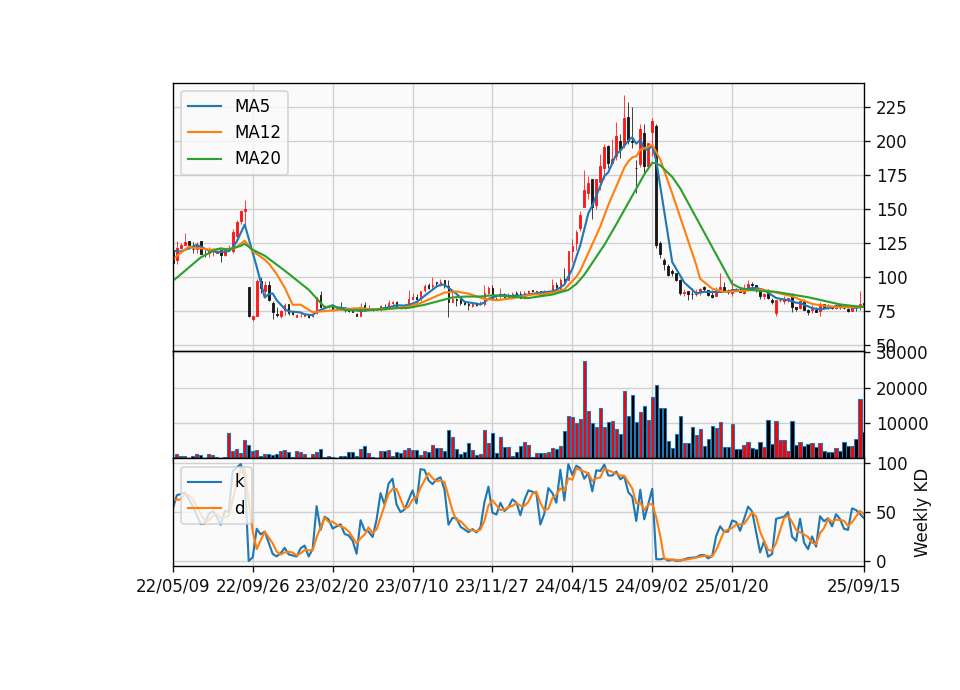This screenshot has height=690, width=960.
Task: Click the volume axis value 10000
Action: [902, 424]
